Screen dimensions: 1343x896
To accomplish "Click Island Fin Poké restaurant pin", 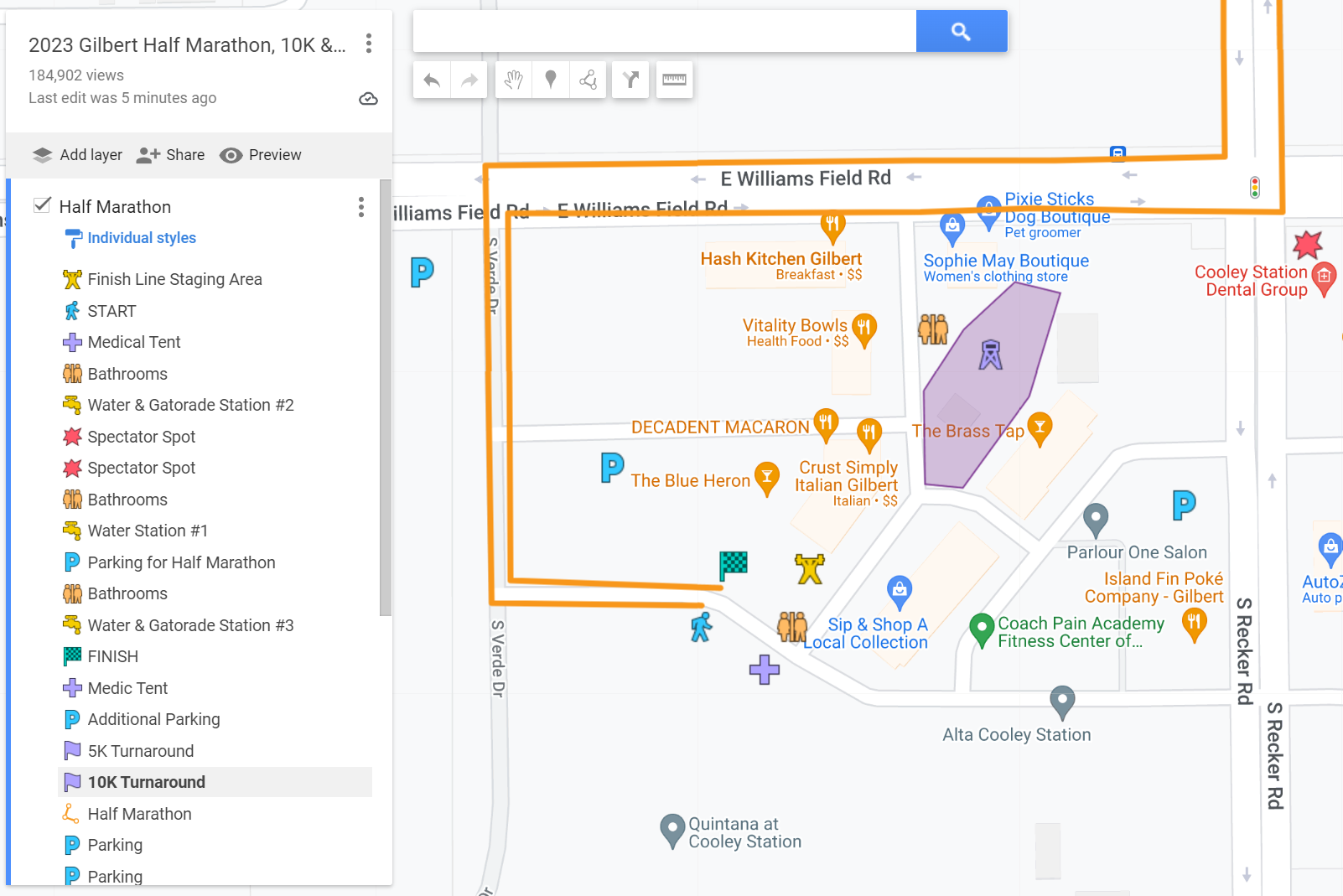I will point(1195,624).
